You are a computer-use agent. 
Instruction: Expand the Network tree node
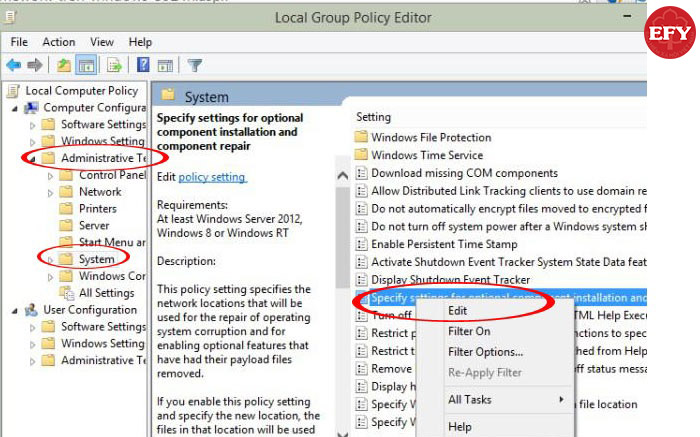click(x=50, y=193)
